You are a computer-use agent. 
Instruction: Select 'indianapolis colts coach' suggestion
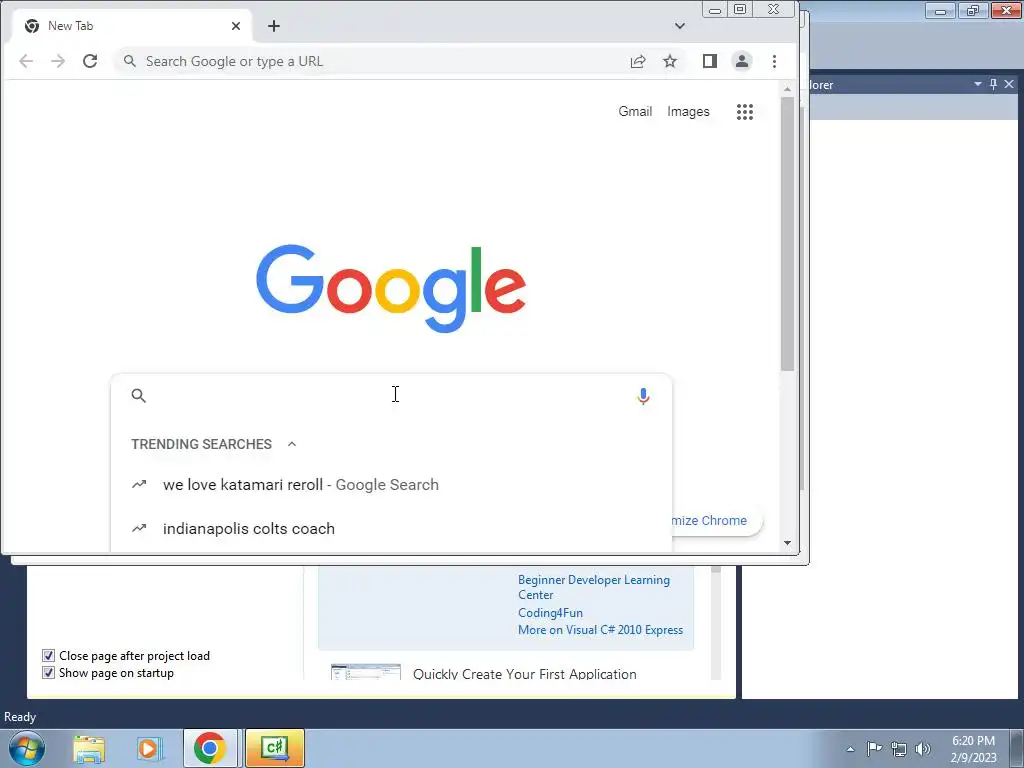click(391, 528)
